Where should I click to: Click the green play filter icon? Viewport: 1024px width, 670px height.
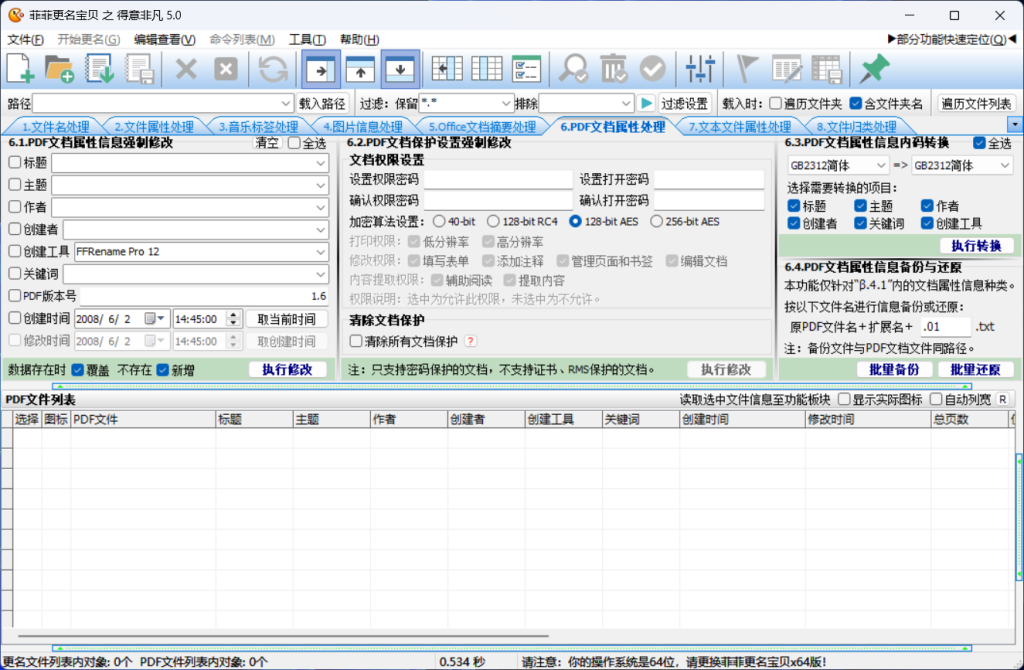[x=646, y=103]
